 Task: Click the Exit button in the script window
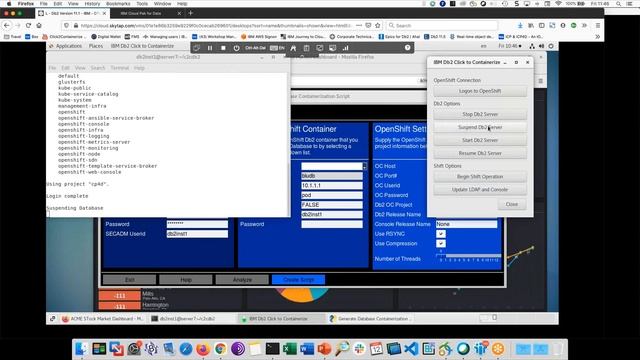129,280
